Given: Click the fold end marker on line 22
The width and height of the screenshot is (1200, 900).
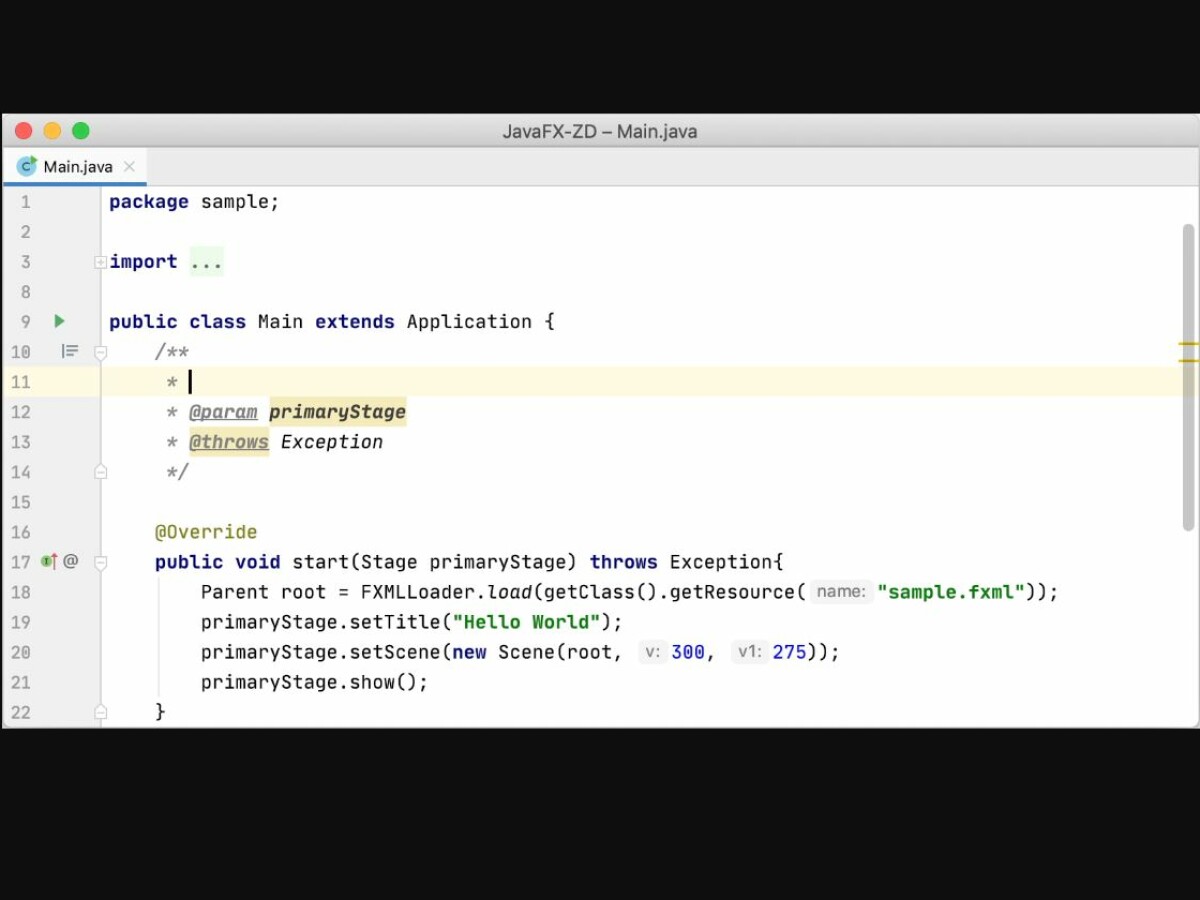Looking at the screenshot, I should point(100,711).
